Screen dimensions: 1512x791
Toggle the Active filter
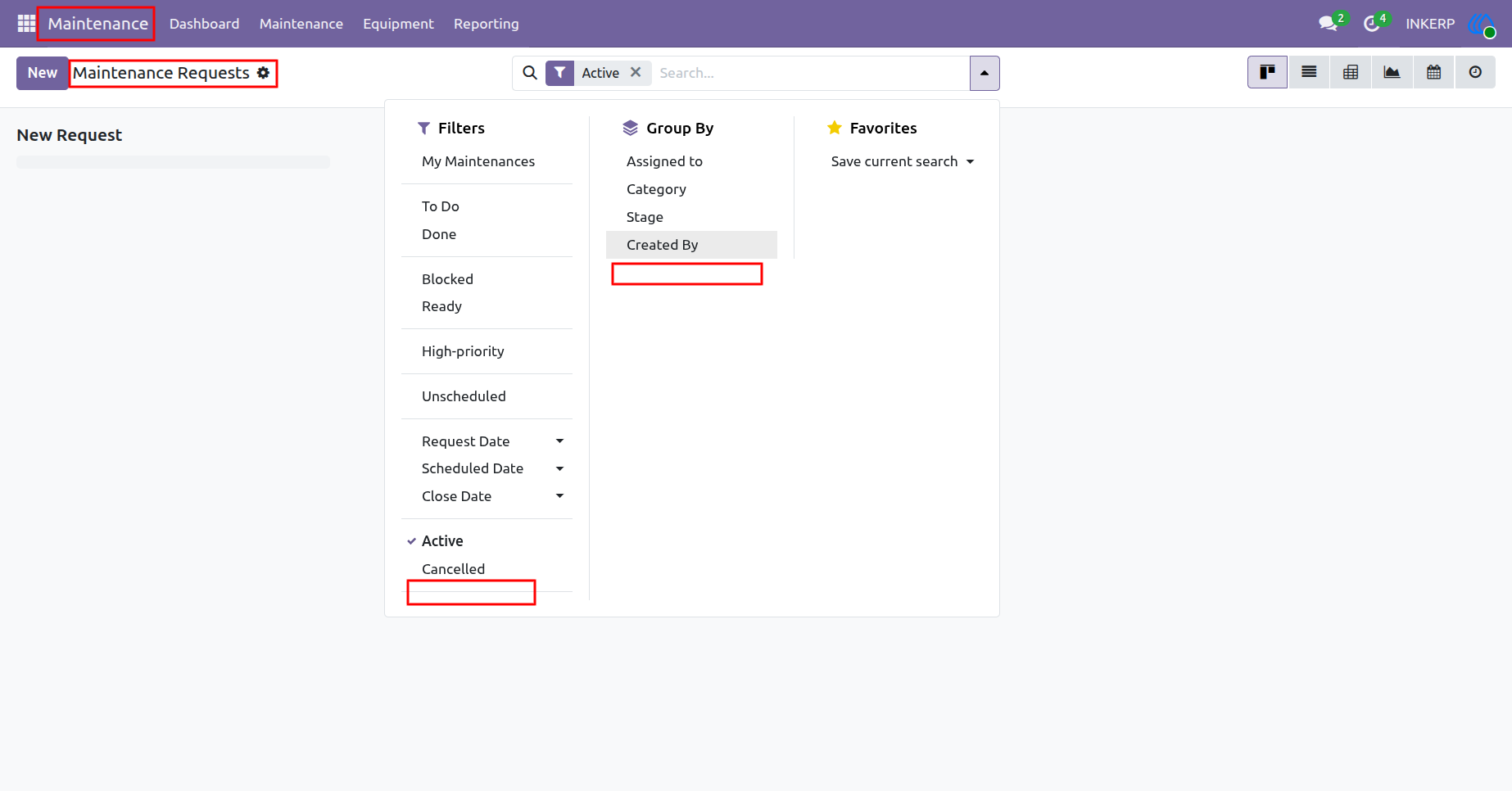coord(487,541)
